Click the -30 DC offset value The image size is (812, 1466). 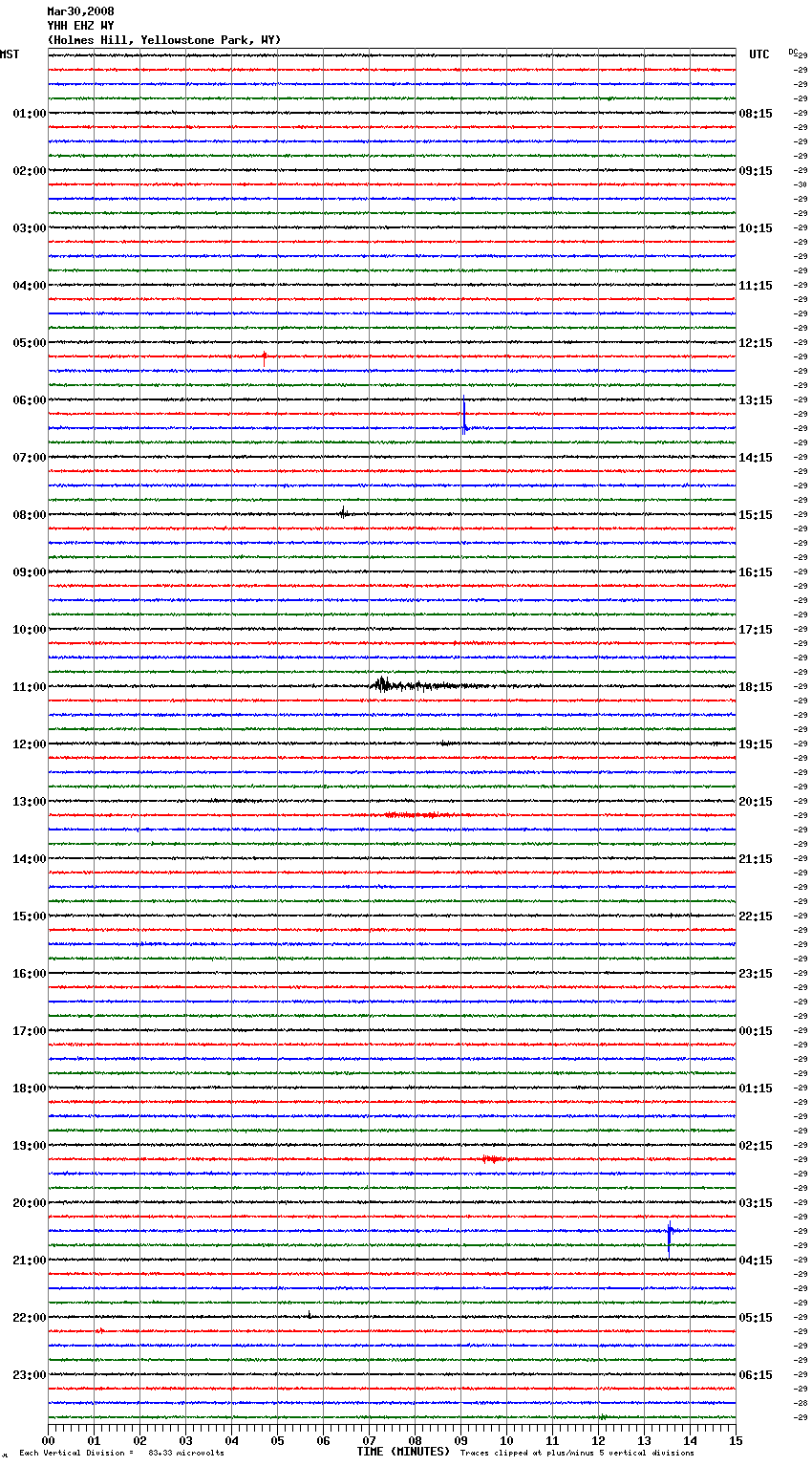[x=801, y=184]
